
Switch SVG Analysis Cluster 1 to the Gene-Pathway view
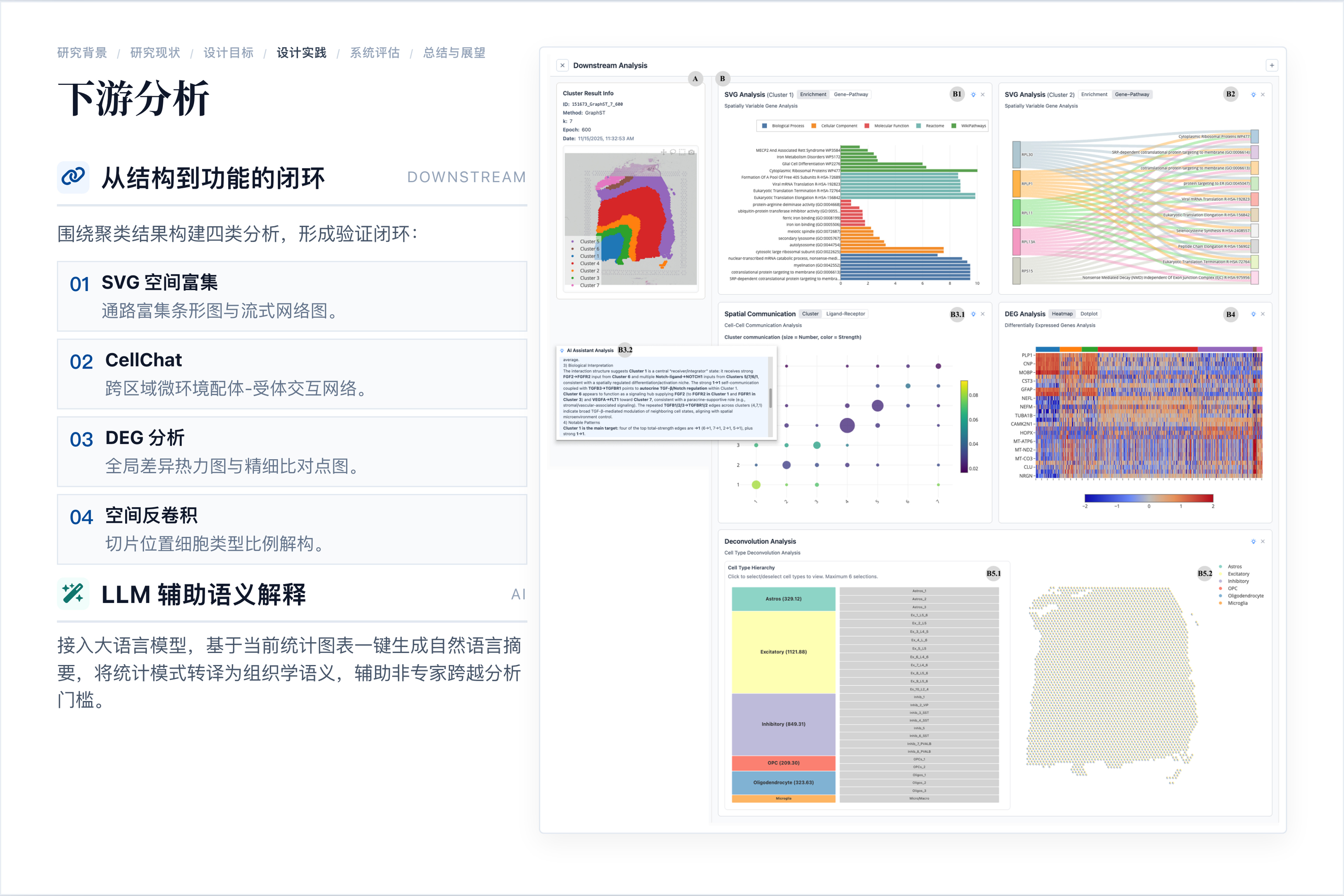850,94
